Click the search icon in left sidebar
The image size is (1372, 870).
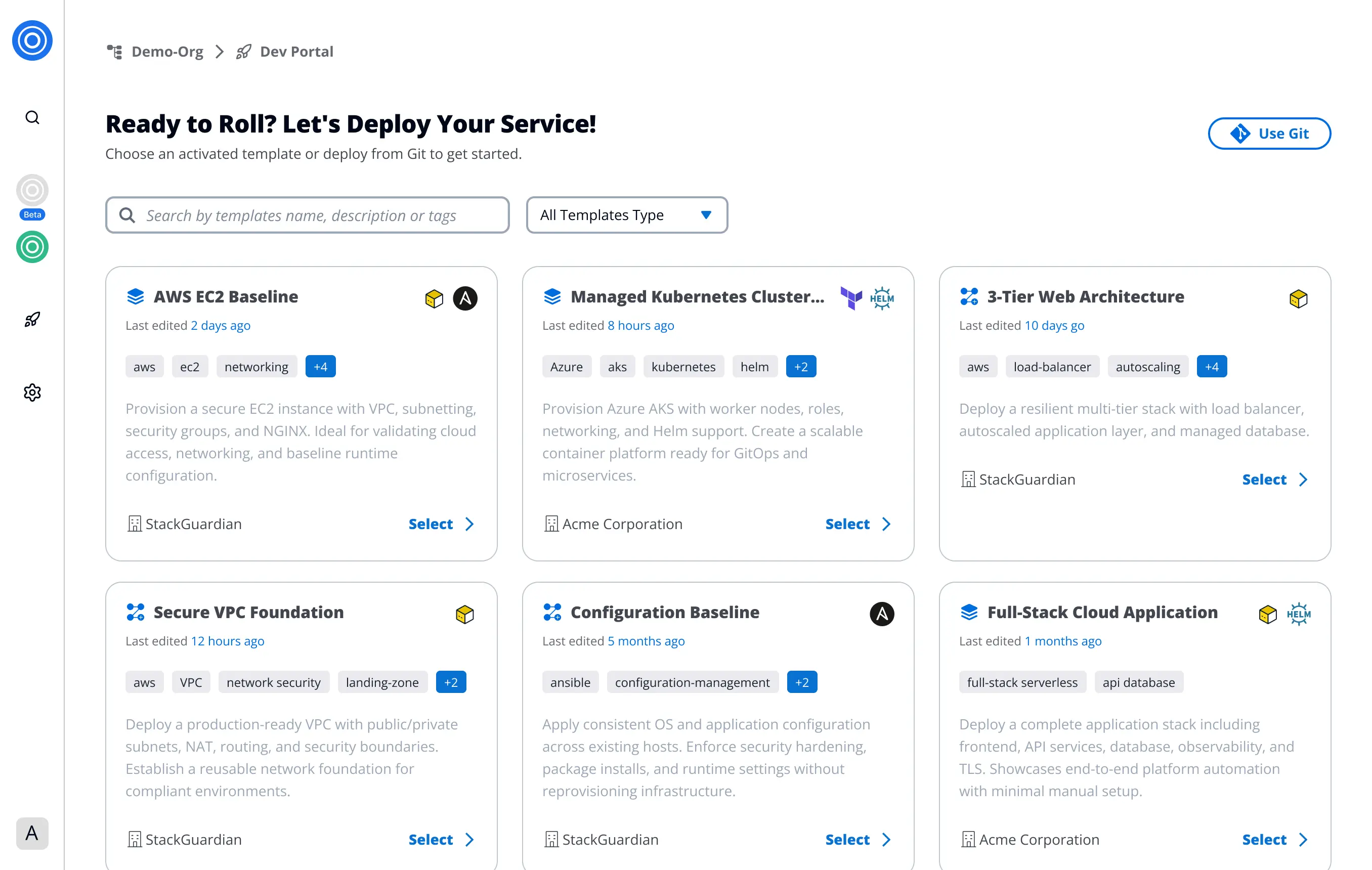32,118
